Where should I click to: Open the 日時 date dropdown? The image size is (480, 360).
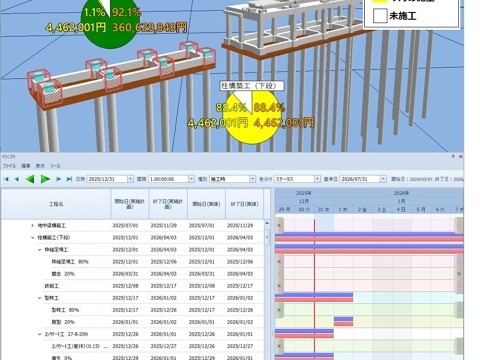click(x=130, y=179)
